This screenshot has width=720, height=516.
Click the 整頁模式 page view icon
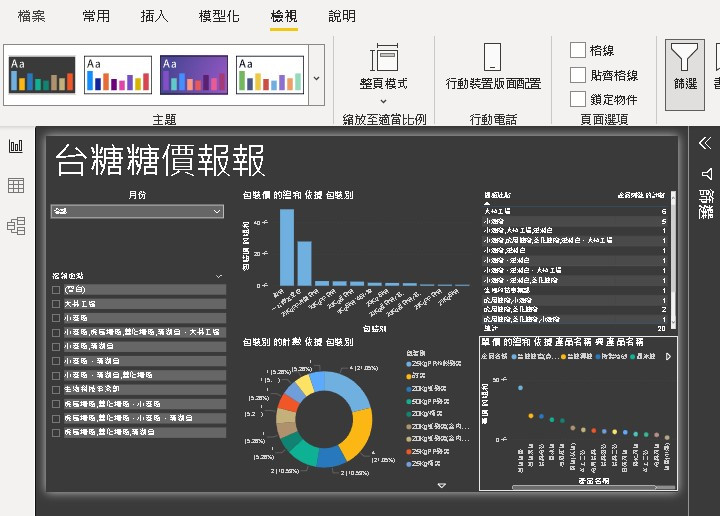coord(384,58)
